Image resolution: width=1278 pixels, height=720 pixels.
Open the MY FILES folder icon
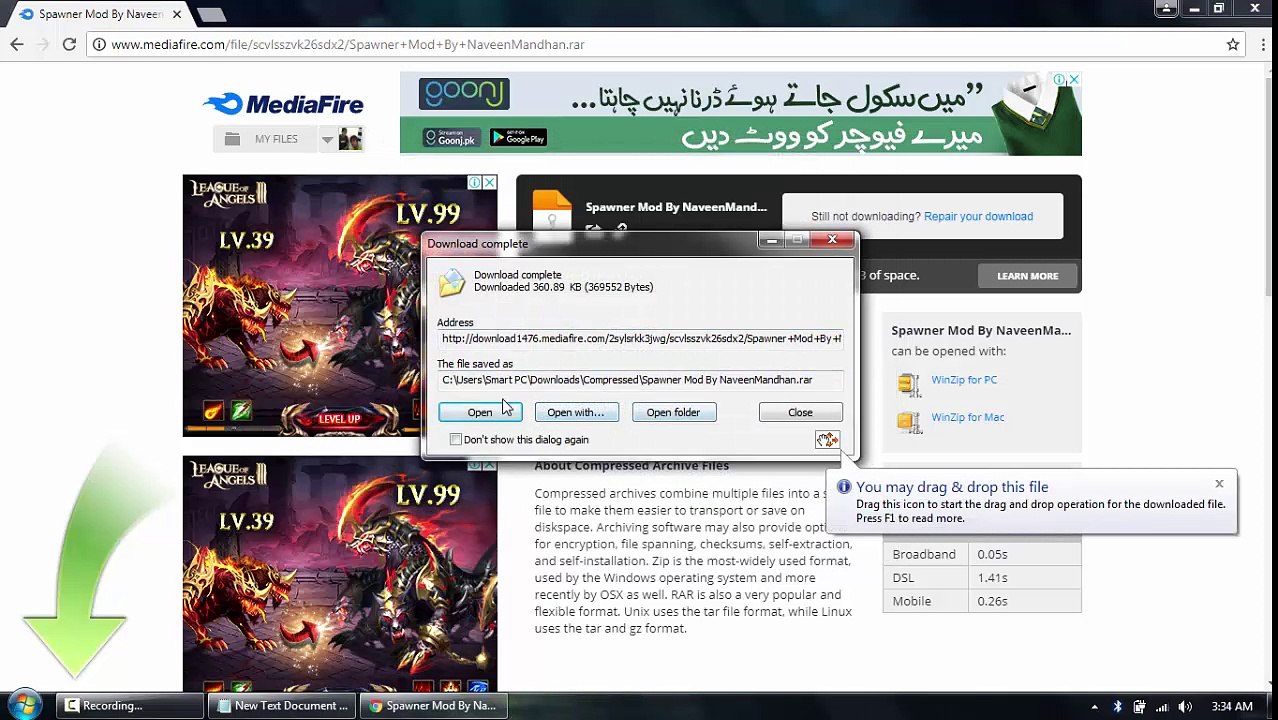pos(232,139)
